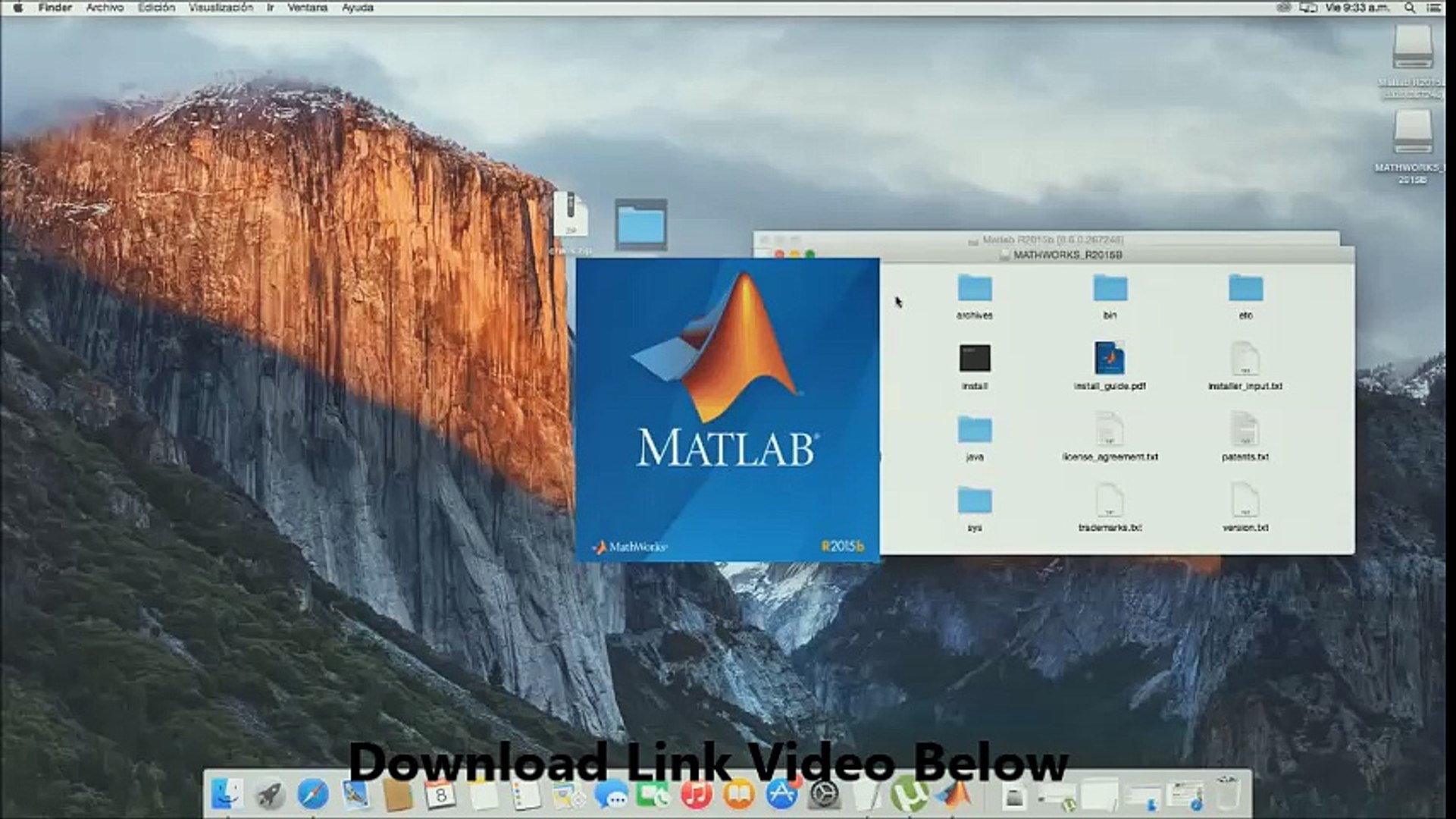
Task: Open Spotlight search magnifier in menu bar
Action: pyautogui.click(x=1410, y=8)
